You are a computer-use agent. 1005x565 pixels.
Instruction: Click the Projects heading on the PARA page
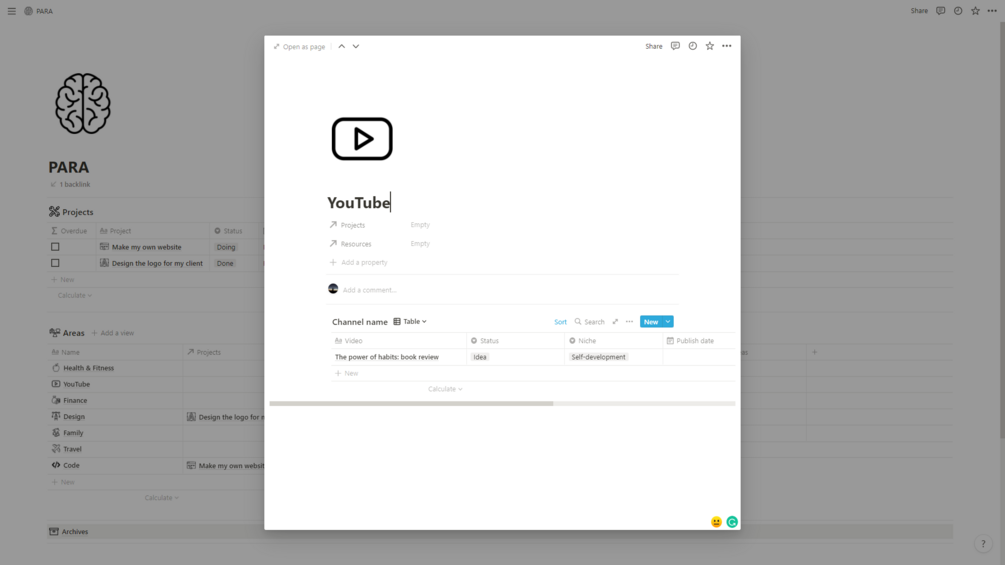point(78,212)
